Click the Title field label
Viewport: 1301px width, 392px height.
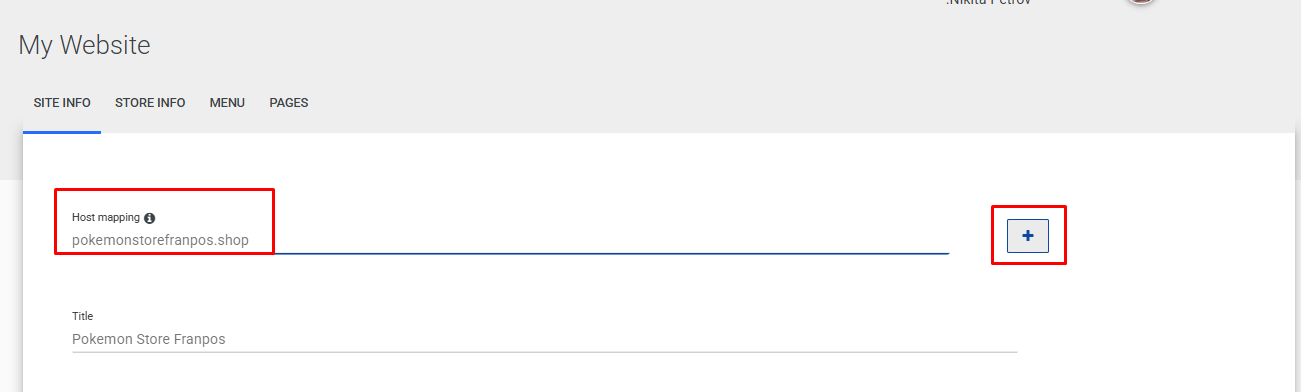82,316
